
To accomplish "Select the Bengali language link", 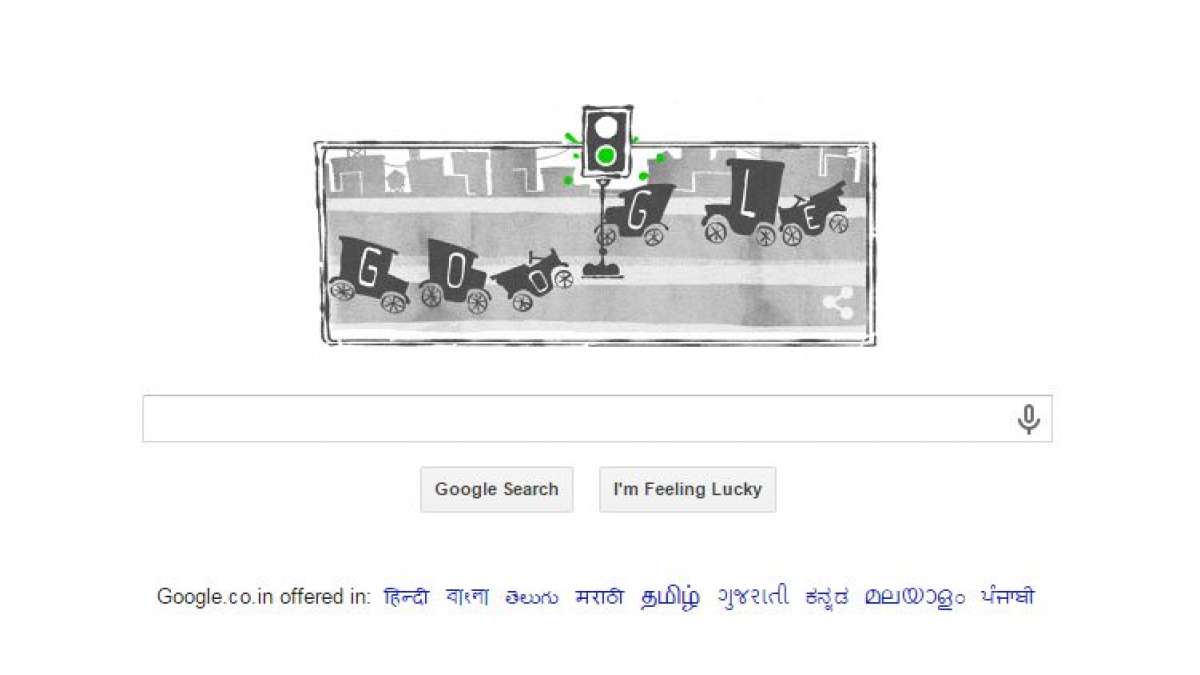I will [x=467, y=597].
